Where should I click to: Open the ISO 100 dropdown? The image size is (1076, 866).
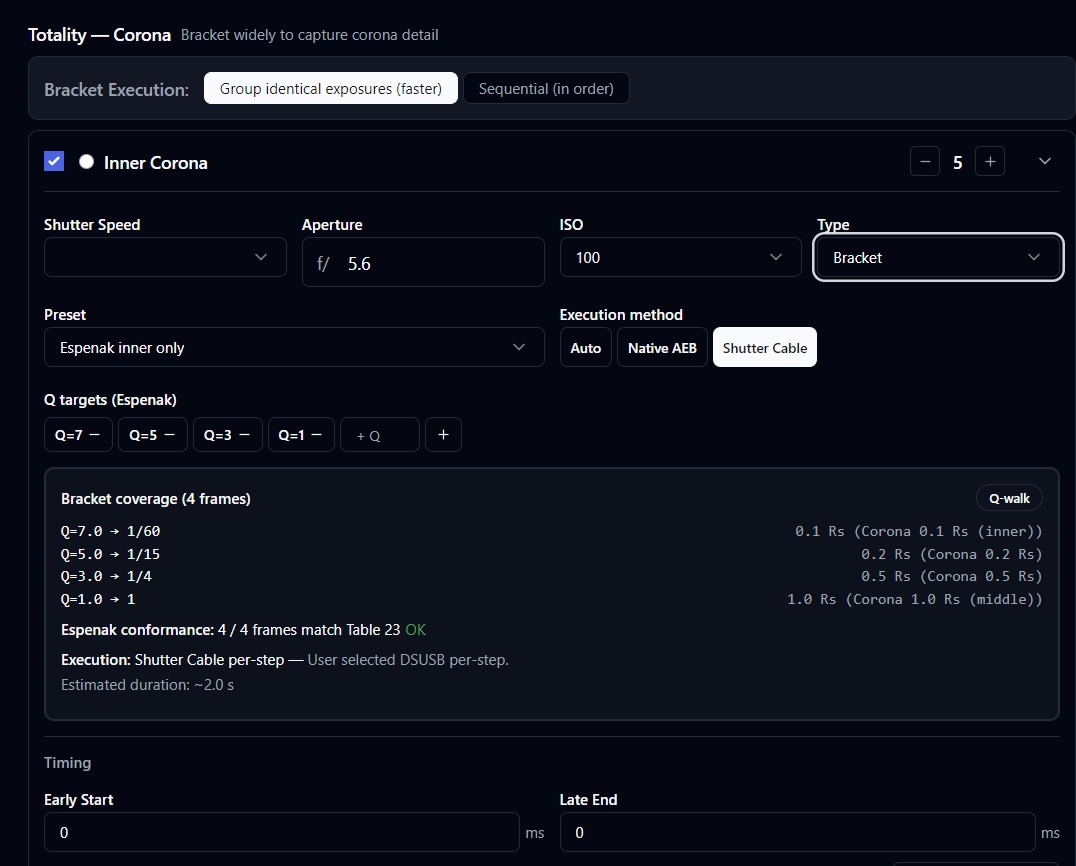[x=681, y=257]
